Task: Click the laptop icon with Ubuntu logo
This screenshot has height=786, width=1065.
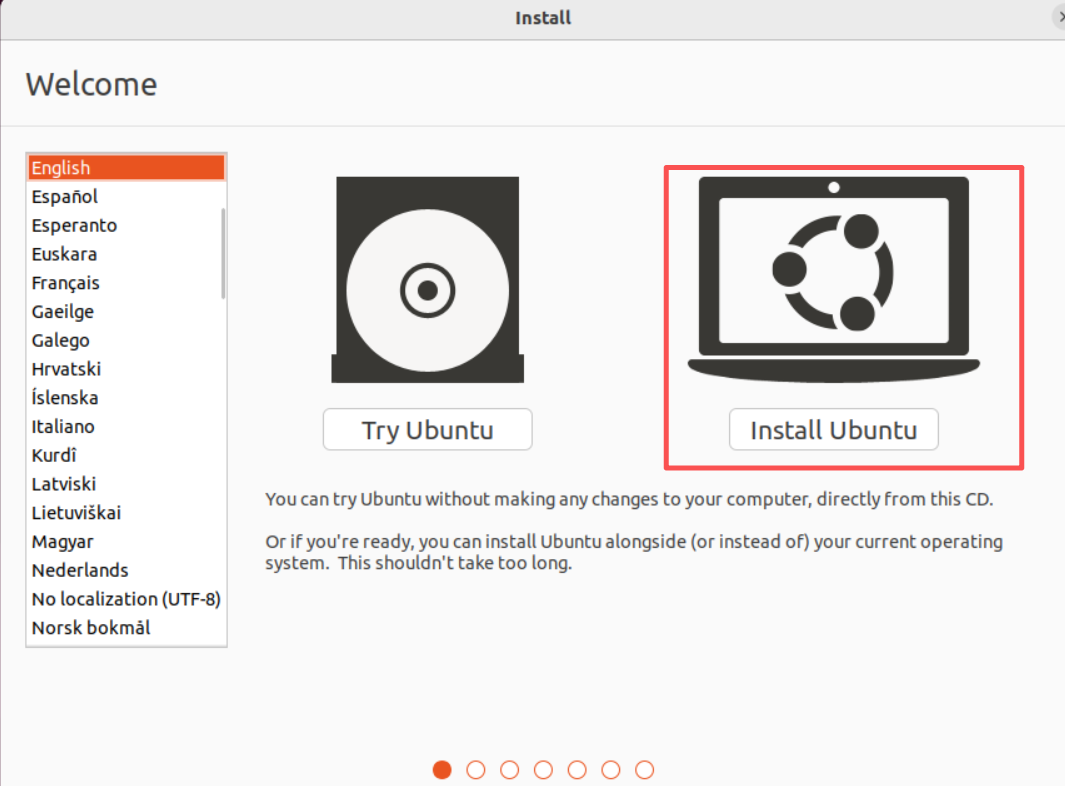Action: (x=833, y=279)
